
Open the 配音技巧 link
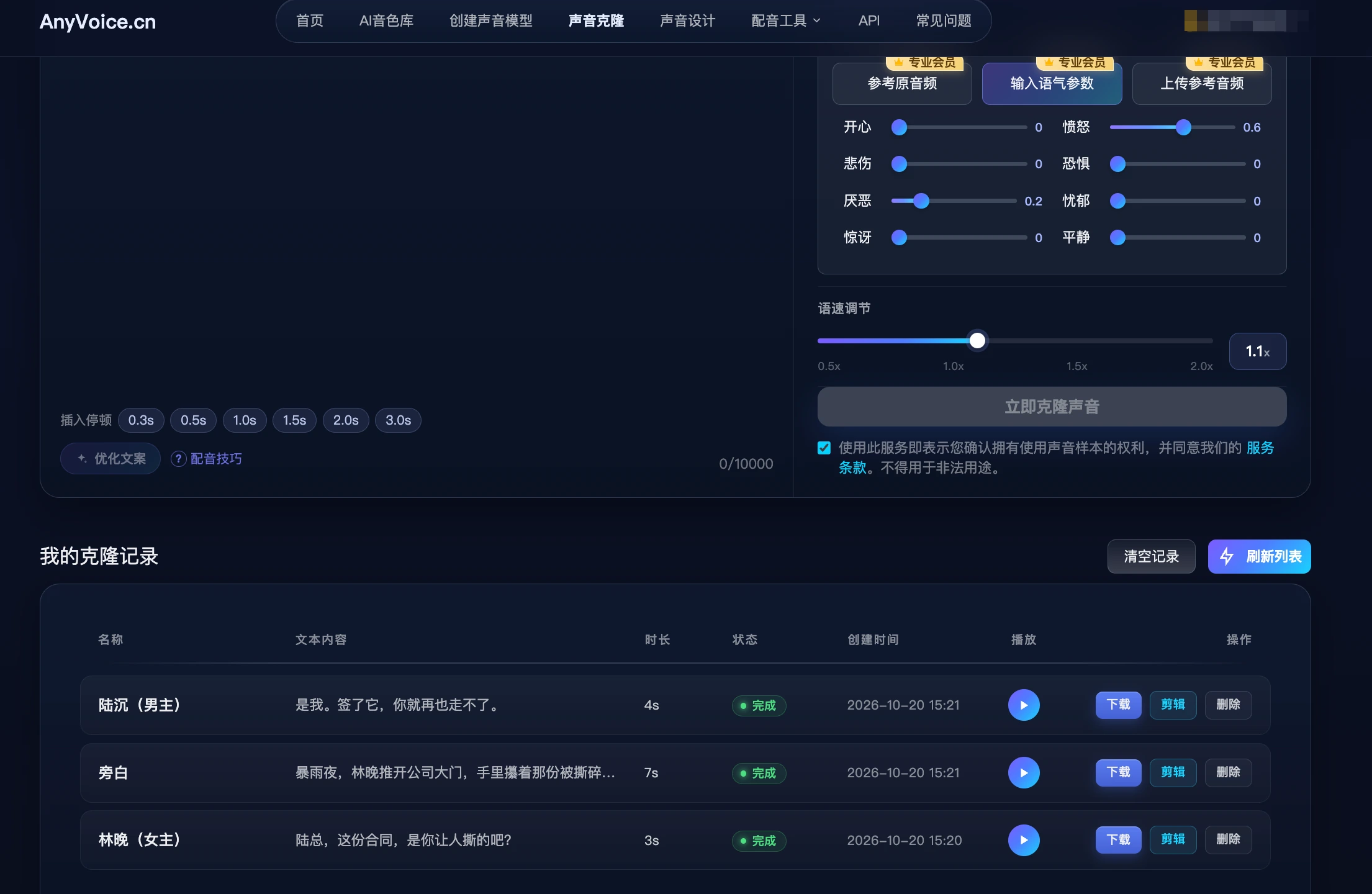coord(216,459)
